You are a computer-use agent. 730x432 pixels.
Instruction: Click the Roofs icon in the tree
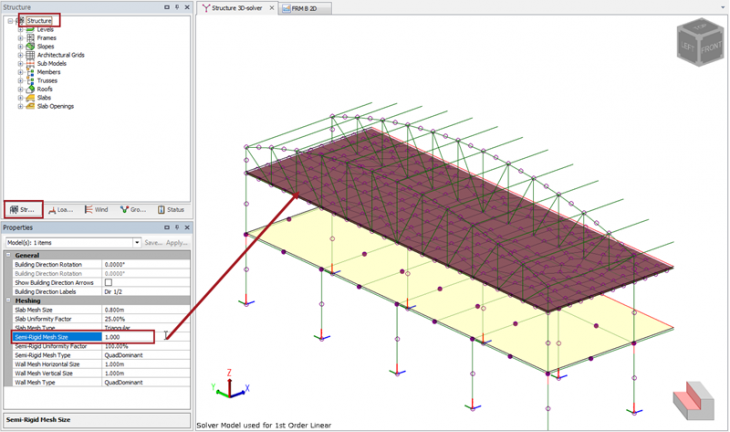[x=29, y=89]
